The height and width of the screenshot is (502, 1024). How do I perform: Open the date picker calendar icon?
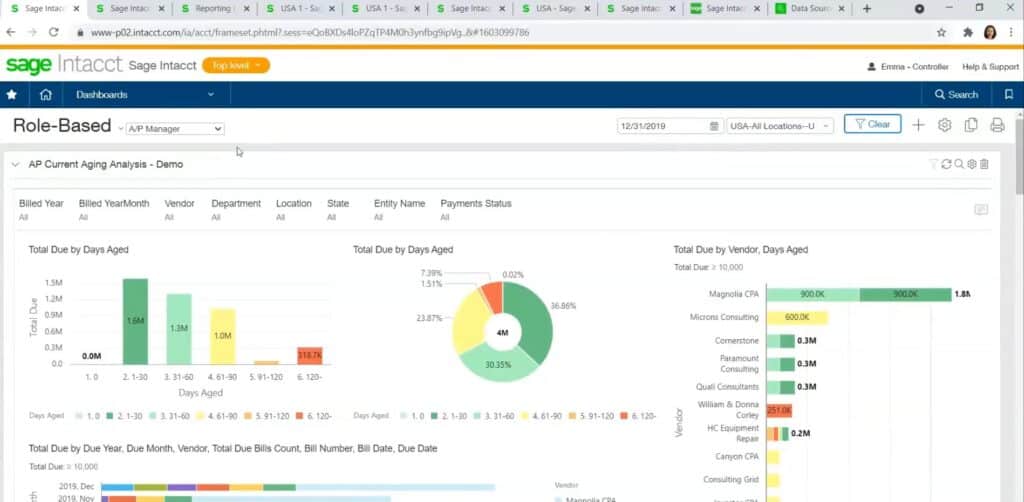coord(714,126)
